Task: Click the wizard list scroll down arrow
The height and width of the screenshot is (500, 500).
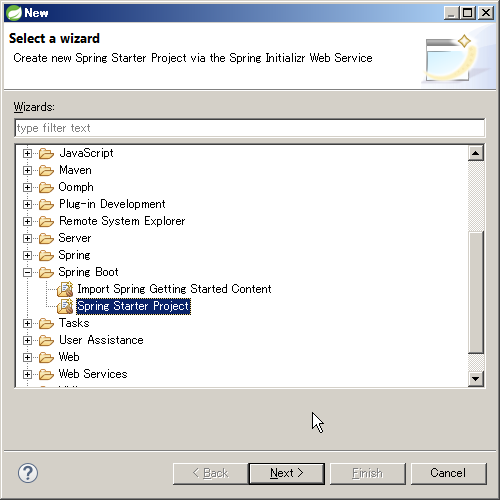Action: point(476,379)
